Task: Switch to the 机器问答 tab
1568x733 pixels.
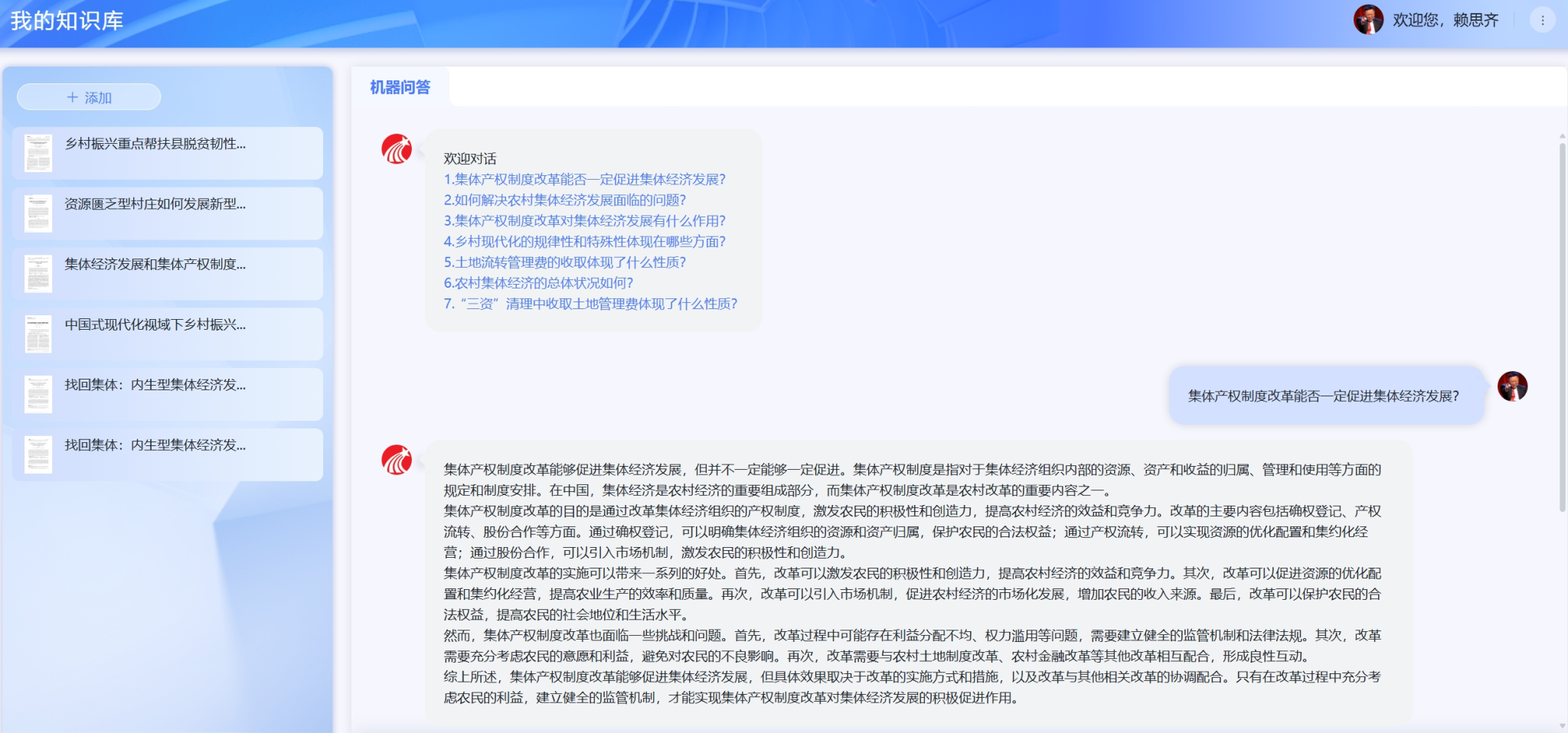Action: 400,87
